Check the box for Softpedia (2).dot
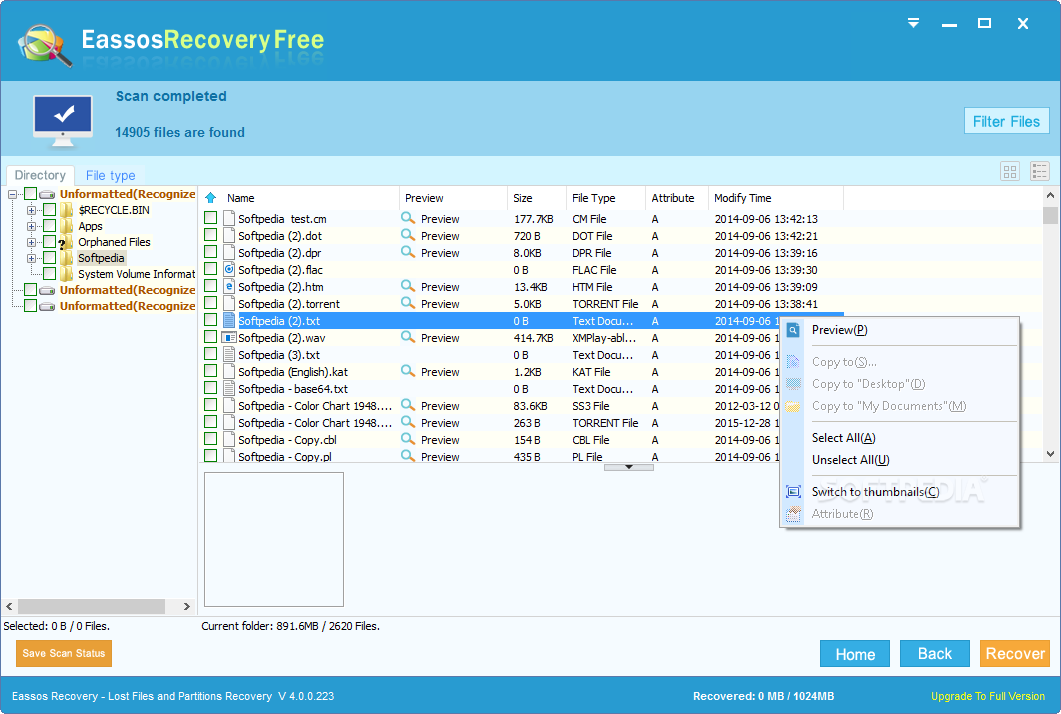This screenshot has height=714, width=1061. [210, 235]
